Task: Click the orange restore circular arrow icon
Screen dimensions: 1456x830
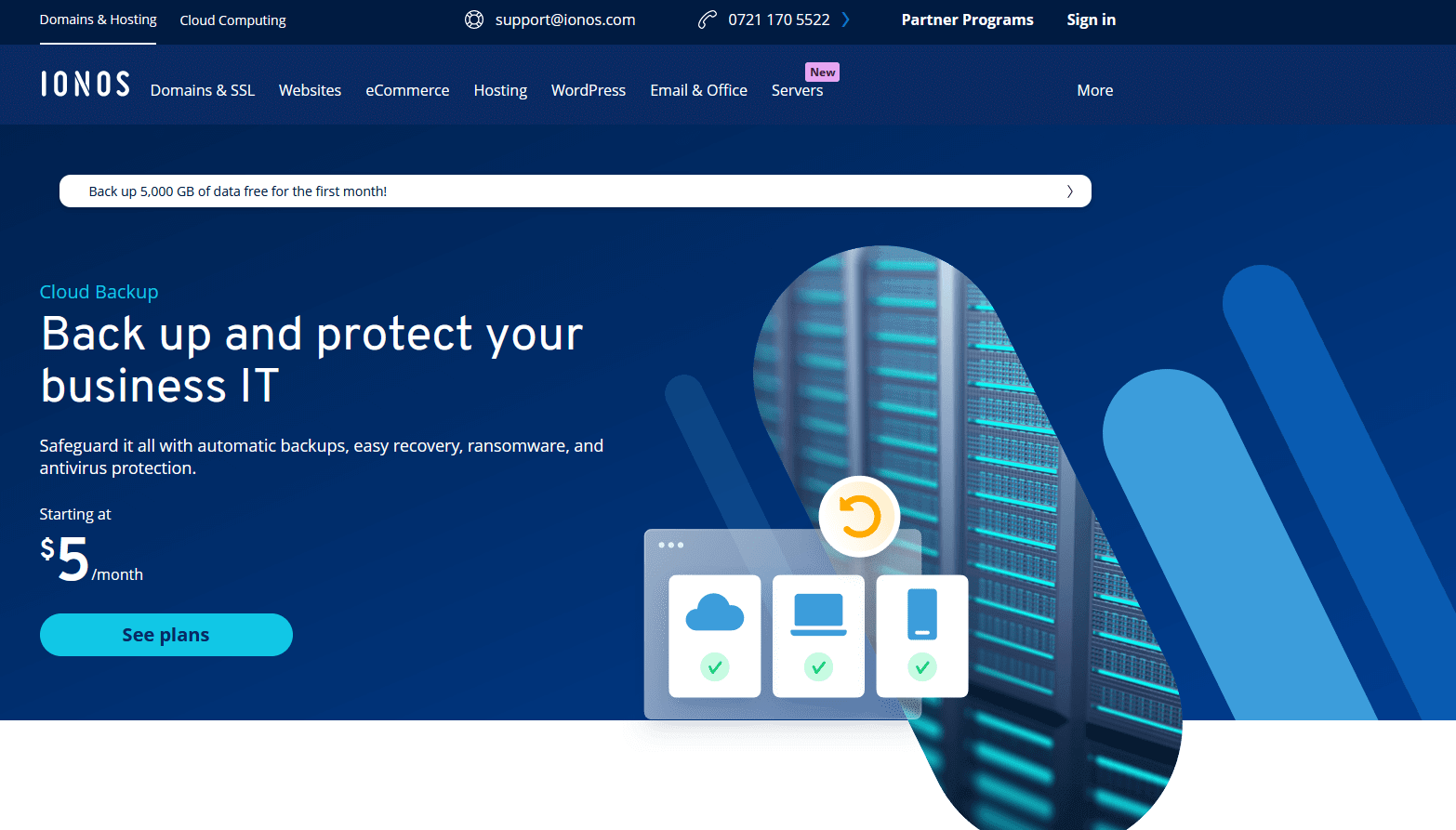Action: (x=859, y=517)
